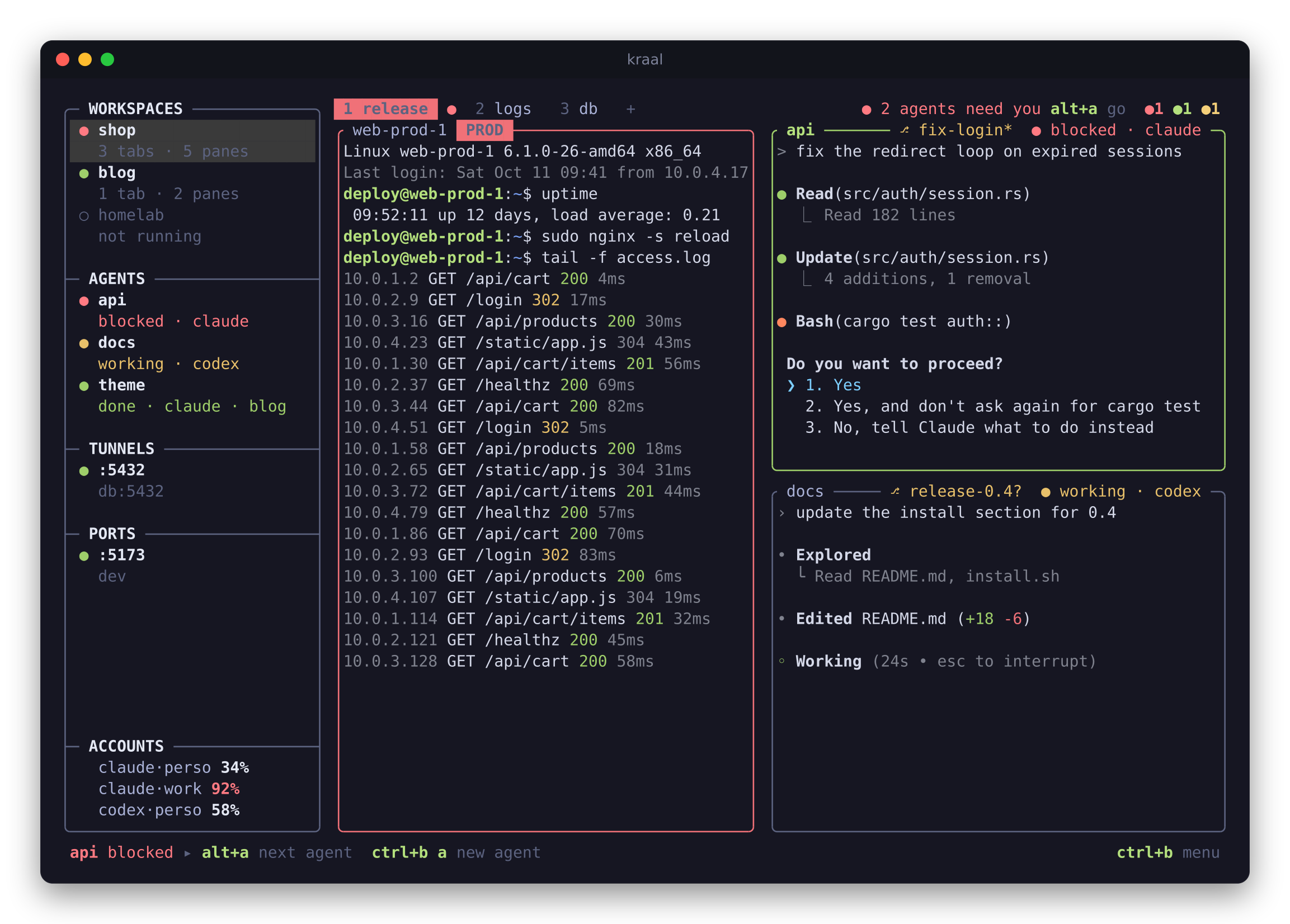Viewport: 1290px width, 924px height.
Task: Click the '2 agents need you' notice
Action: (952, 109)
